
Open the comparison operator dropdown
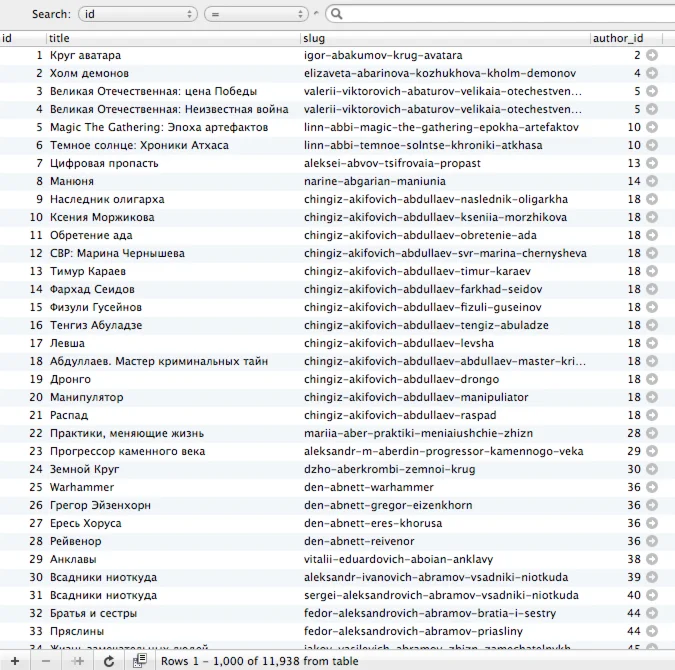pyautogui.click(x=256, y=14)
